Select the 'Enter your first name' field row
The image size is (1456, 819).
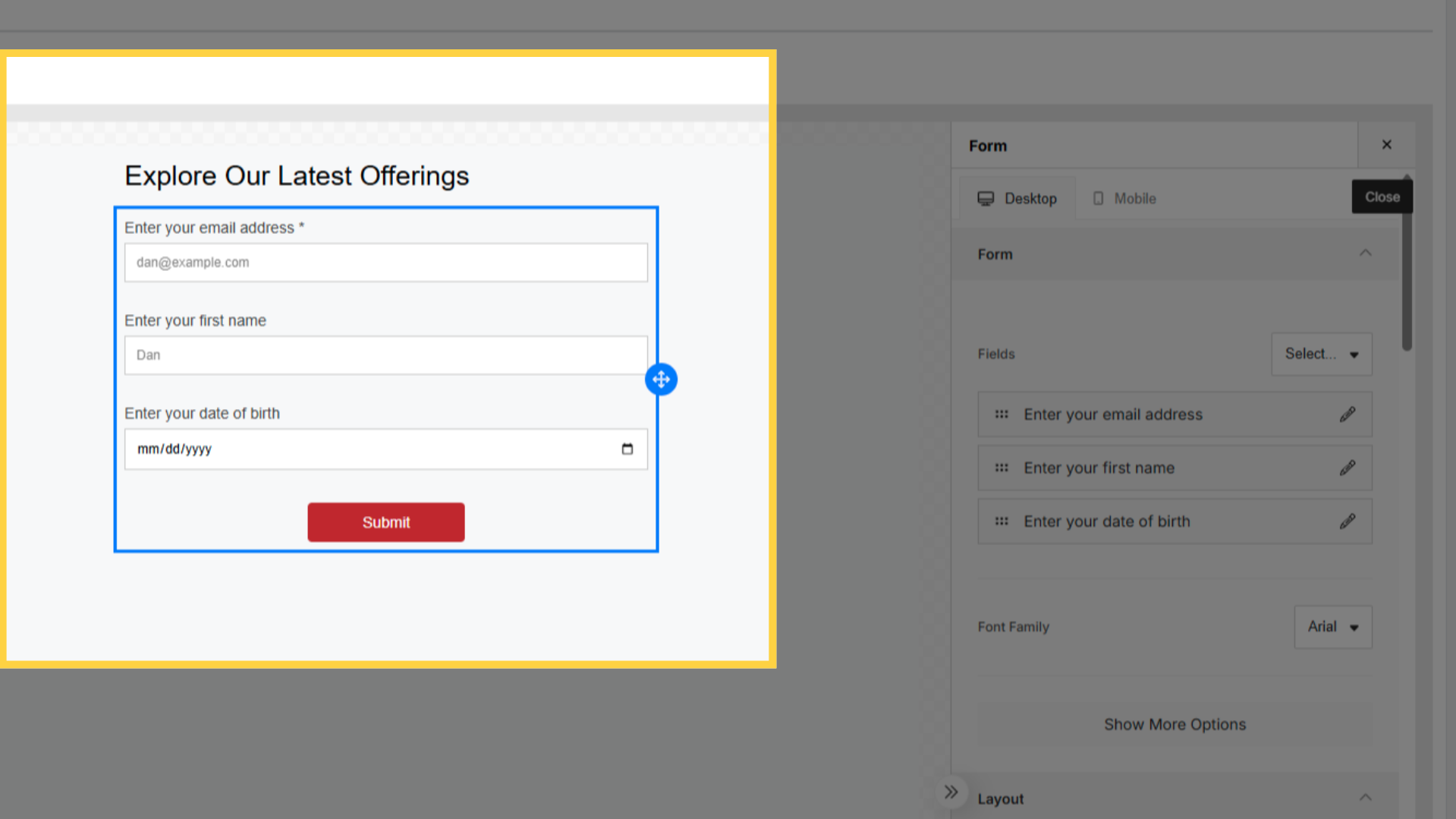click(x=1175, y=468)
